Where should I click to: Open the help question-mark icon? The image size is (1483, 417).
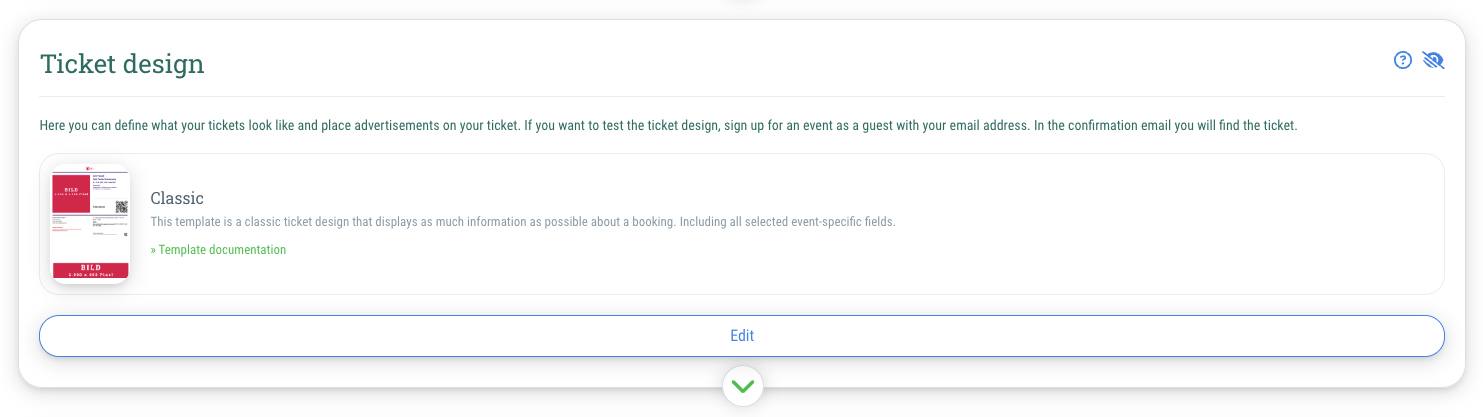pos(1403,61)
